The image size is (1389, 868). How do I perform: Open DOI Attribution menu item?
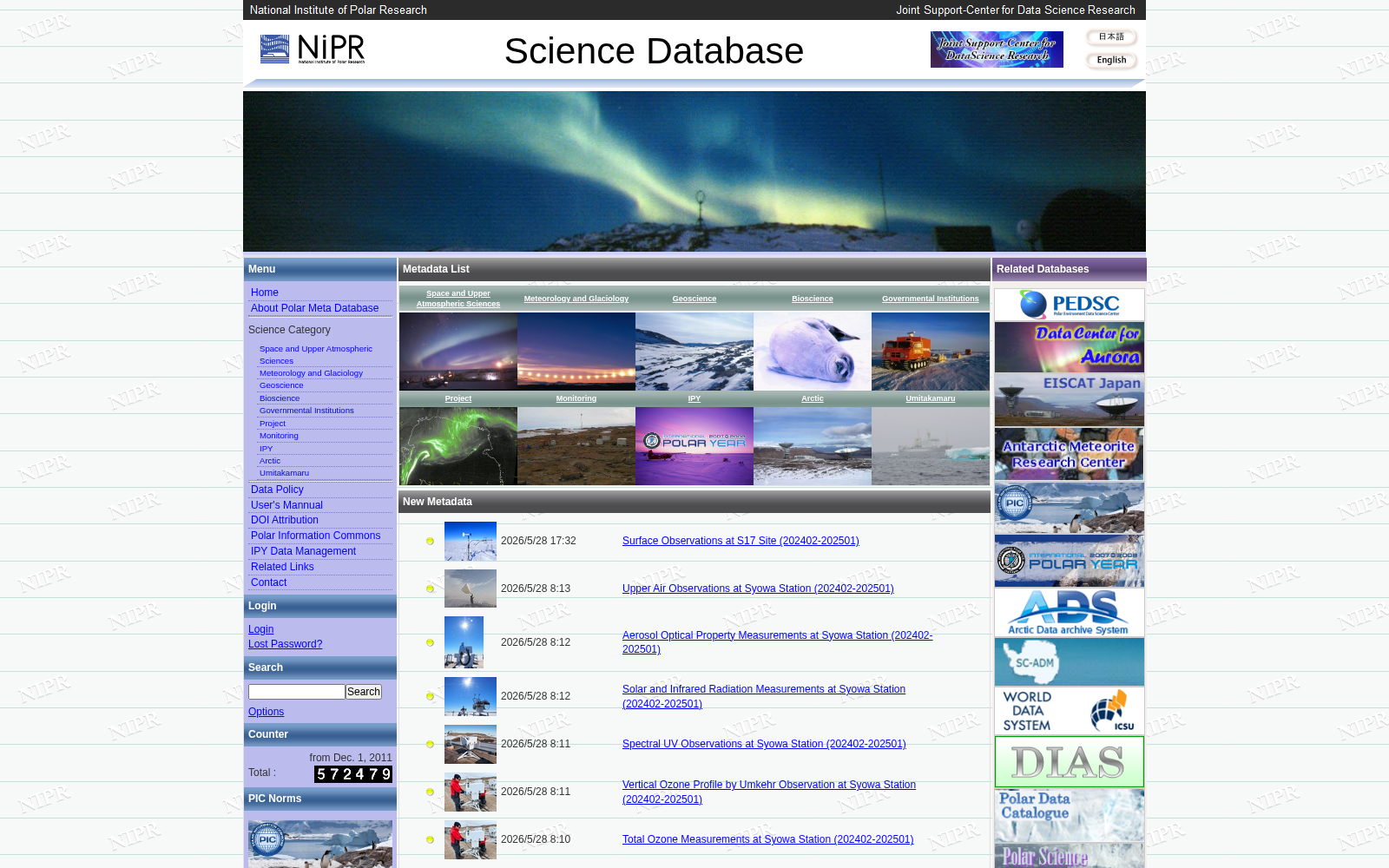tap(285, 520)
